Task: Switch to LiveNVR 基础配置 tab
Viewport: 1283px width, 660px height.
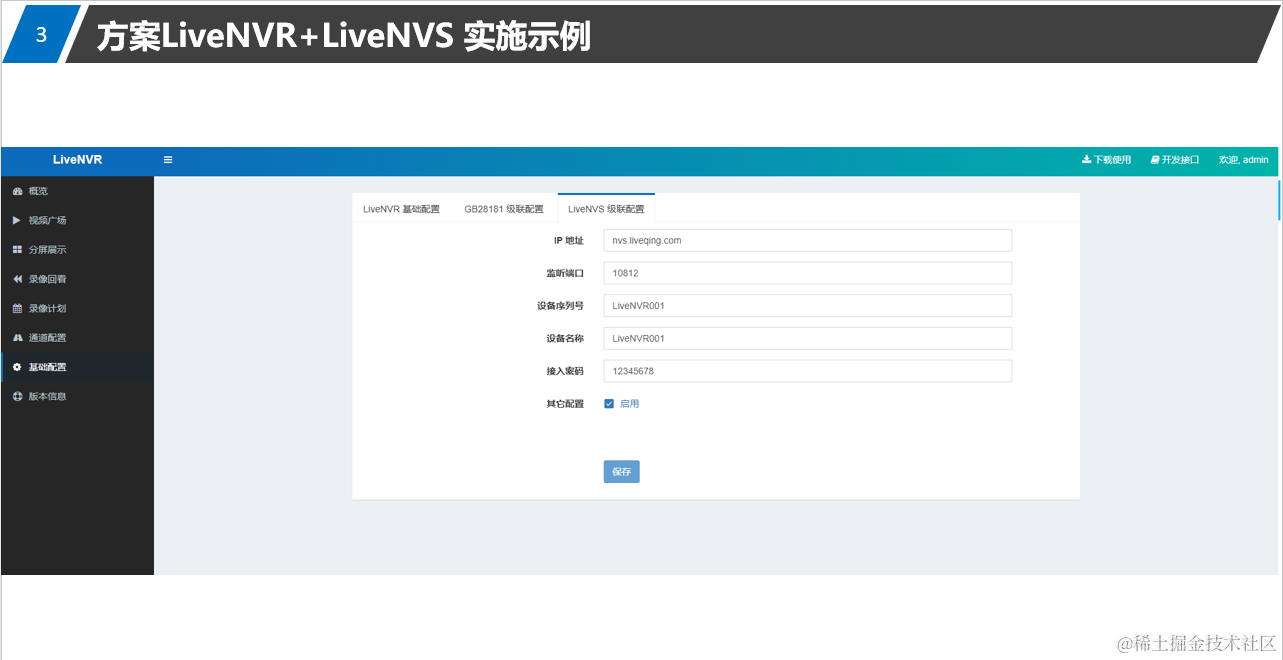Action: click(x=401, y=209)
